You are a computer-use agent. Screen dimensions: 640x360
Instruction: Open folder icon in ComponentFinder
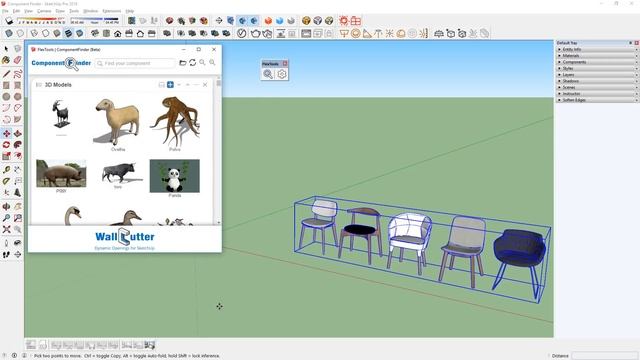183,63
